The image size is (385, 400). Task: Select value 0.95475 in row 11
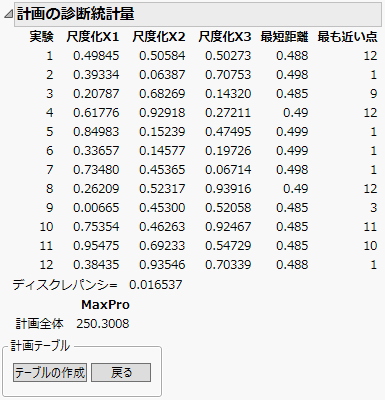96,246
